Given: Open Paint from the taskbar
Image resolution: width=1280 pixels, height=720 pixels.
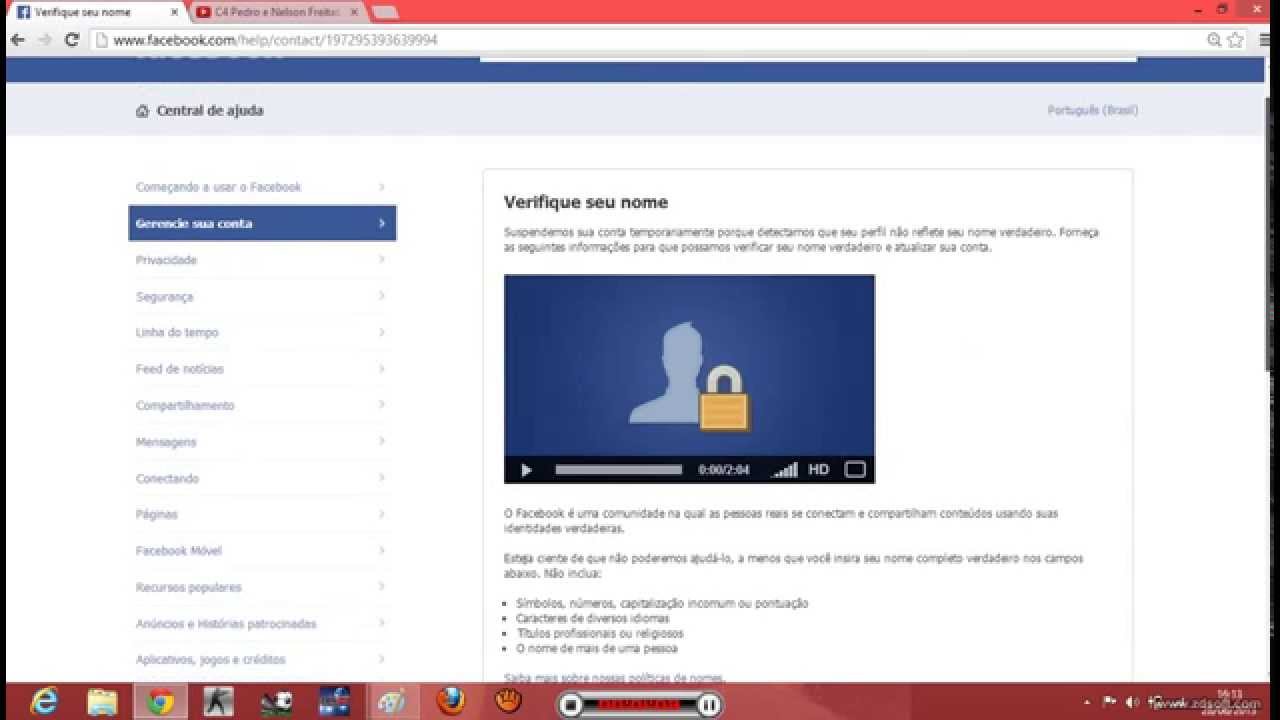Looking at the screenshot, I should pos(391,702).
